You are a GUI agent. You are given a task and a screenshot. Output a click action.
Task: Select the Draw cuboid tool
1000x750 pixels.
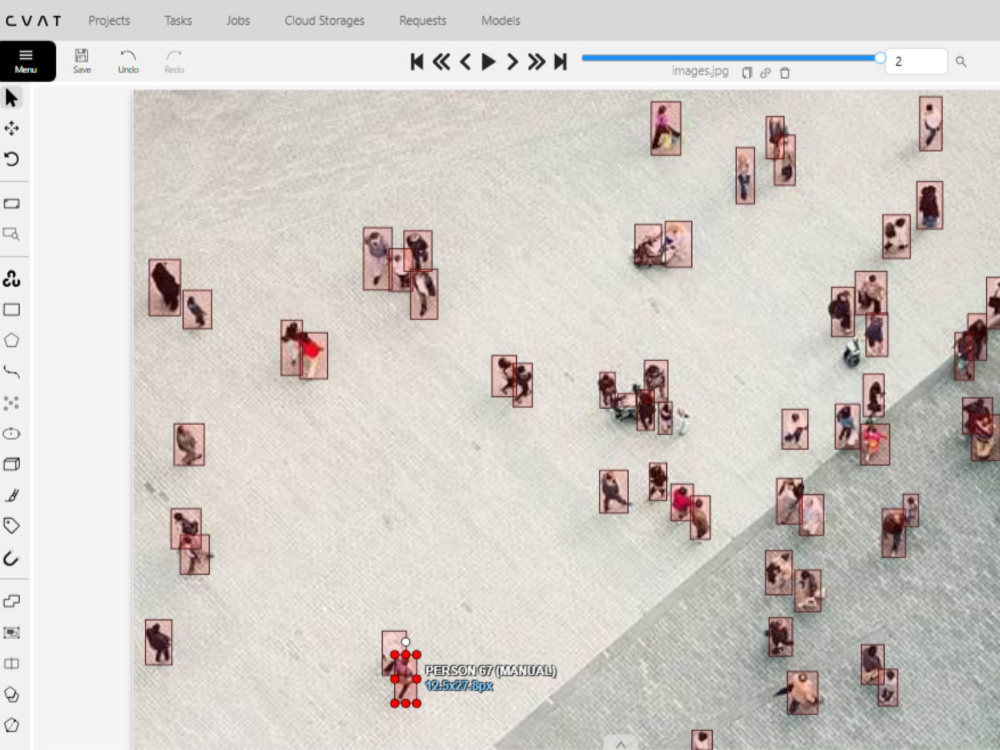[x=11, y=464]
